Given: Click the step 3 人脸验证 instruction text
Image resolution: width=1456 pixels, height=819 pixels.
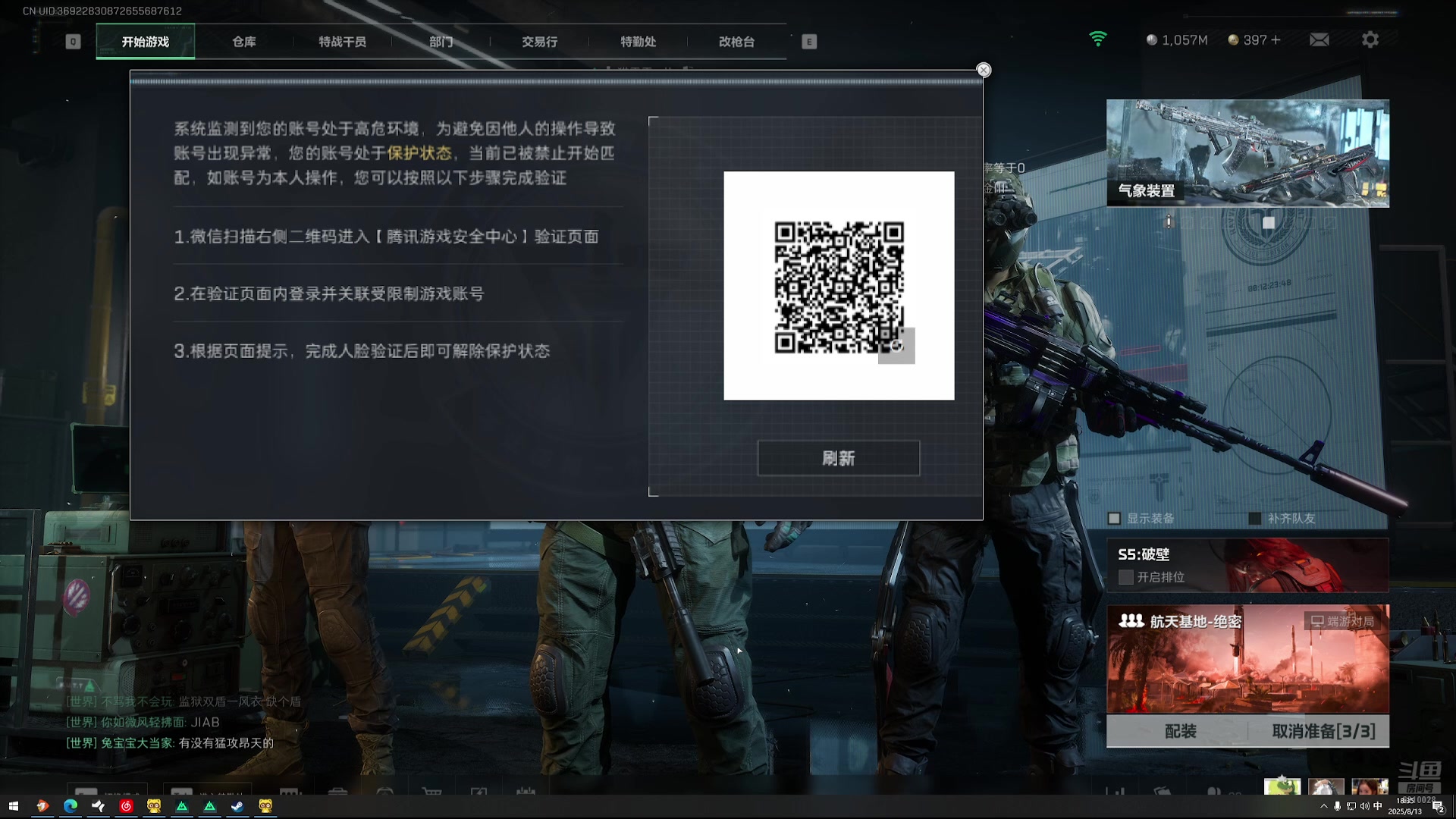Looking at the screenshot, I should 362,351.
